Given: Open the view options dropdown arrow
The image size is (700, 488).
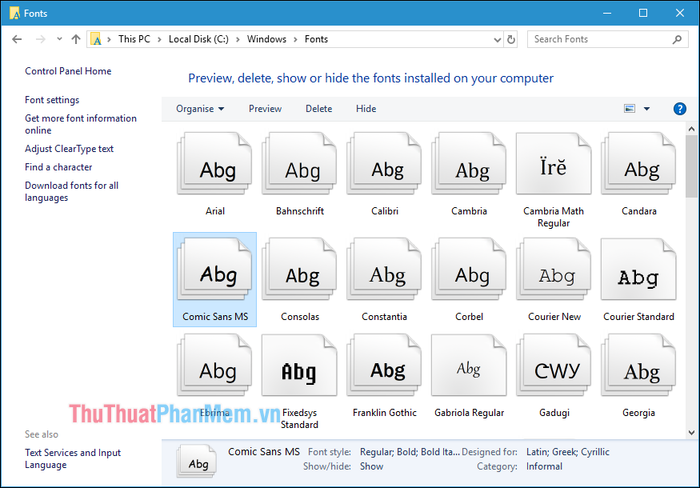Looking at the screenshot, I should tap(646, 108).
